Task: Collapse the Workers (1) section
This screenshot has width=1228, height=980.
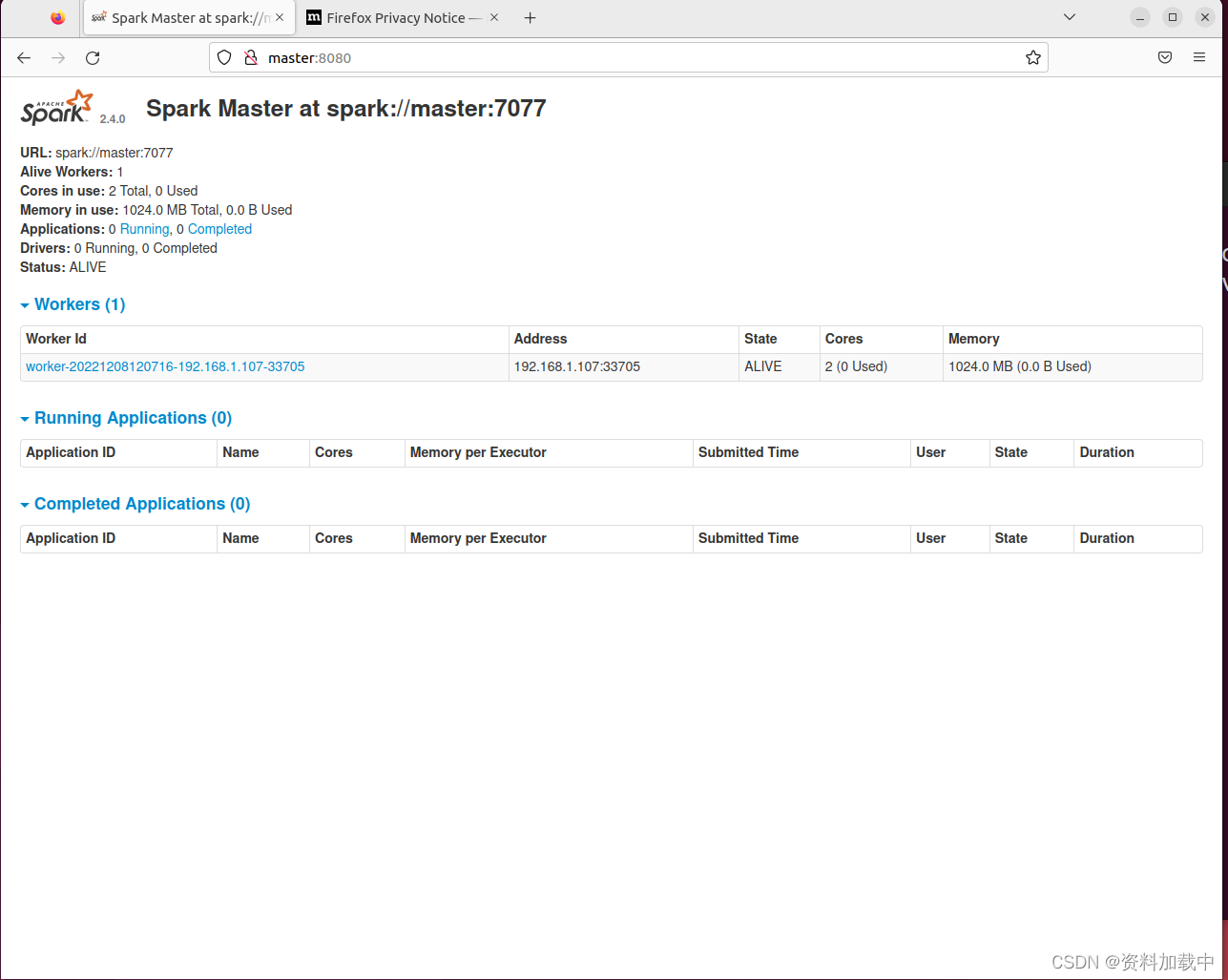Action: coord(73,304)
